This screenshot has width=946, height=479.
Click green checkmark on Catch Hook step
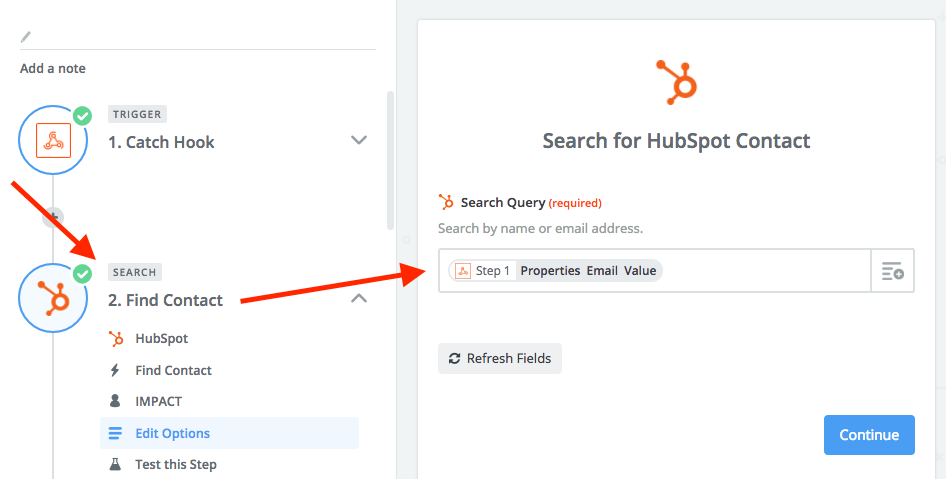[x=82, y=116]
